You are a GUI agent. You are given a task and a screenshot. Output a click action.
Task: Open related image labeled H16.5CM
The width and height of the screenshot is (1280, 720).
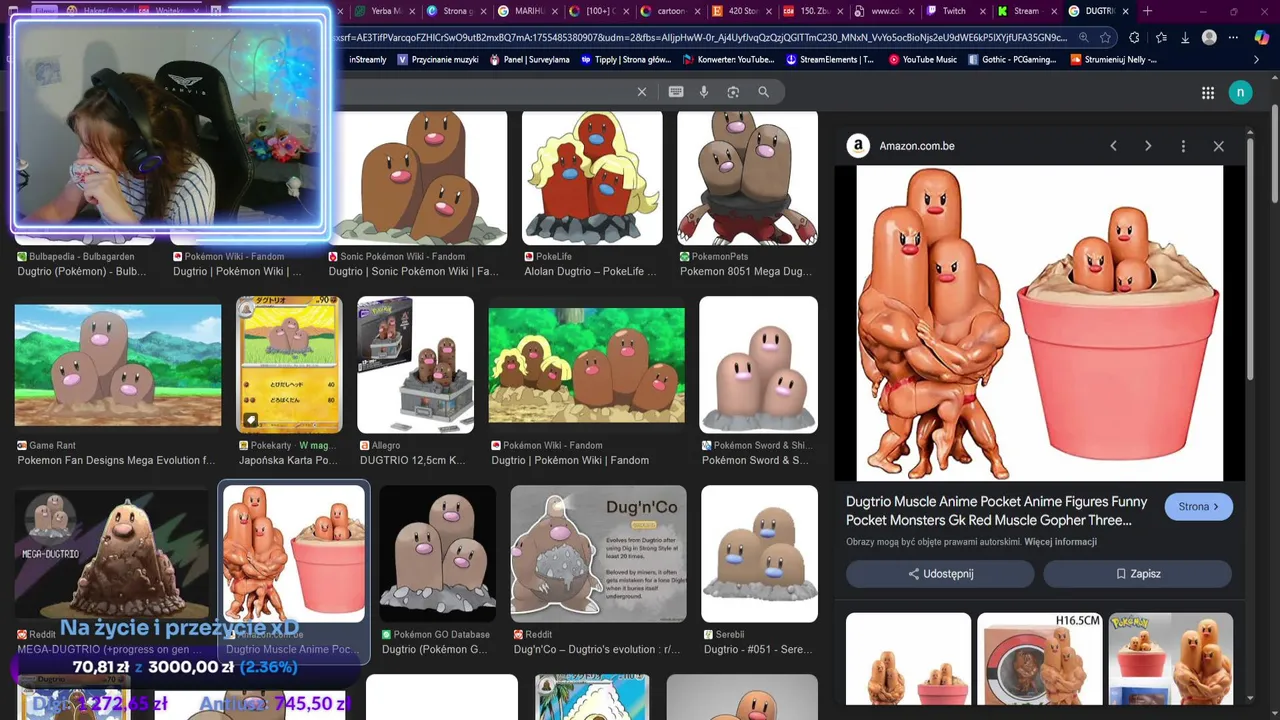coord(1039,659)
